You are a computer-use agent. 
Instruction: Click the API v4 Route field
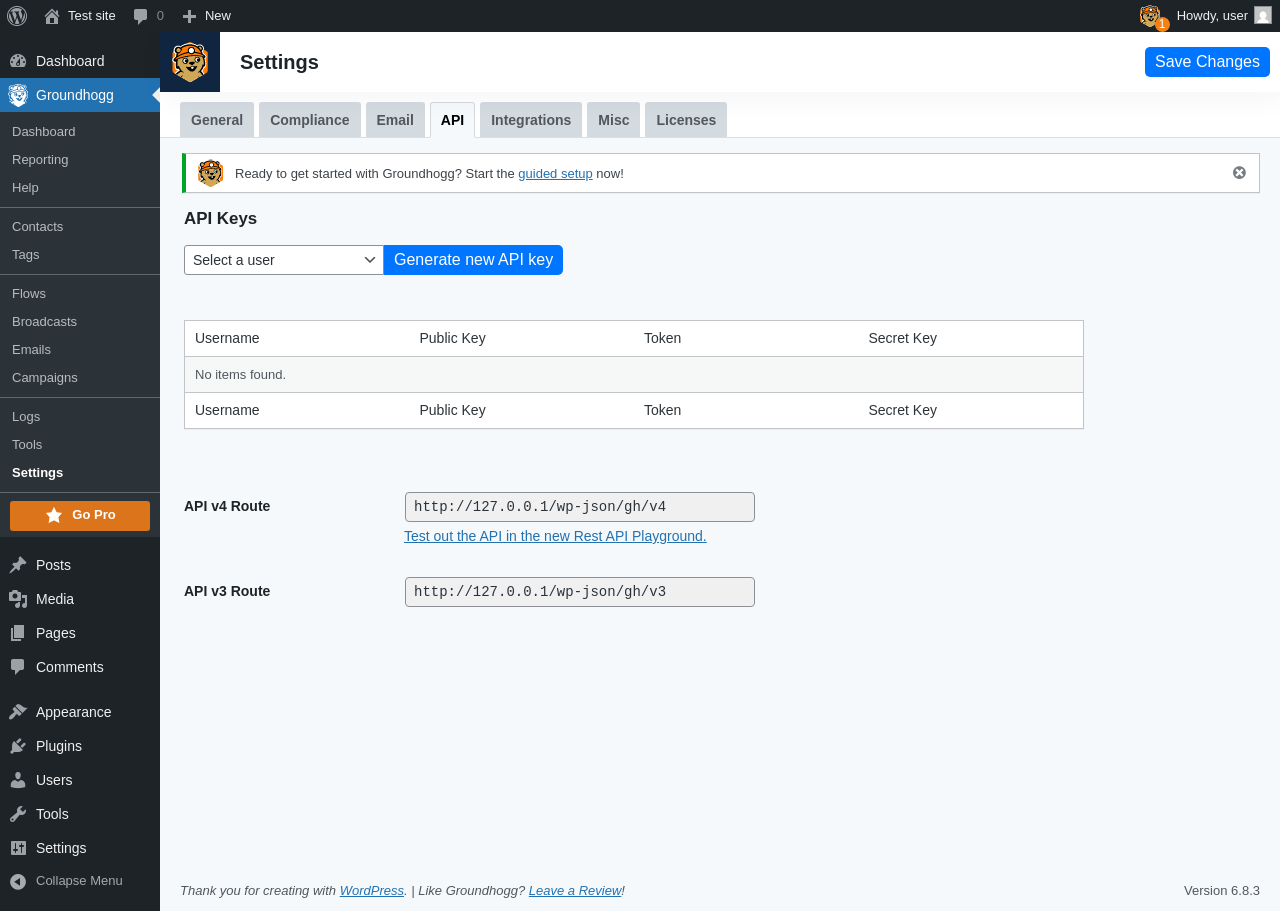click(x=579, y=507)
